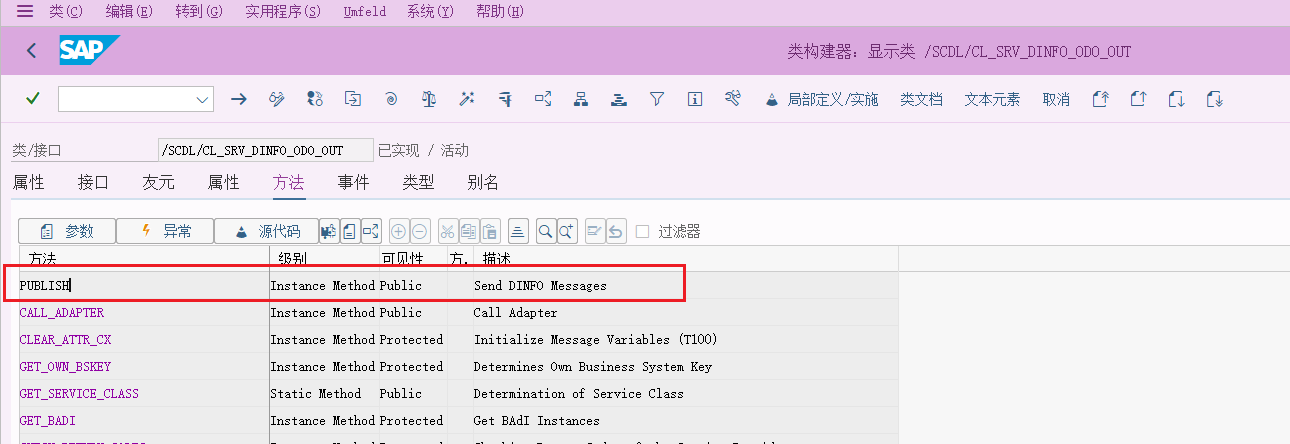Select the GET_SERVICE_CLASS method
This screenshot has height=444, width=1290.
pos(79,393)
